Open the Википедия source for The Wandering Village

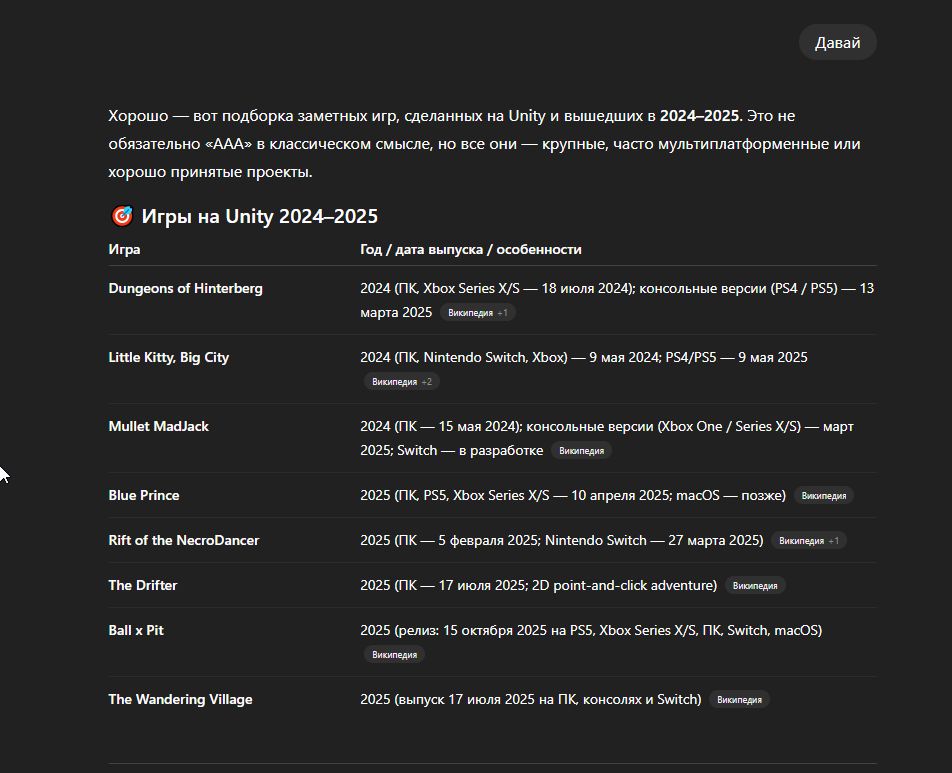739,700
